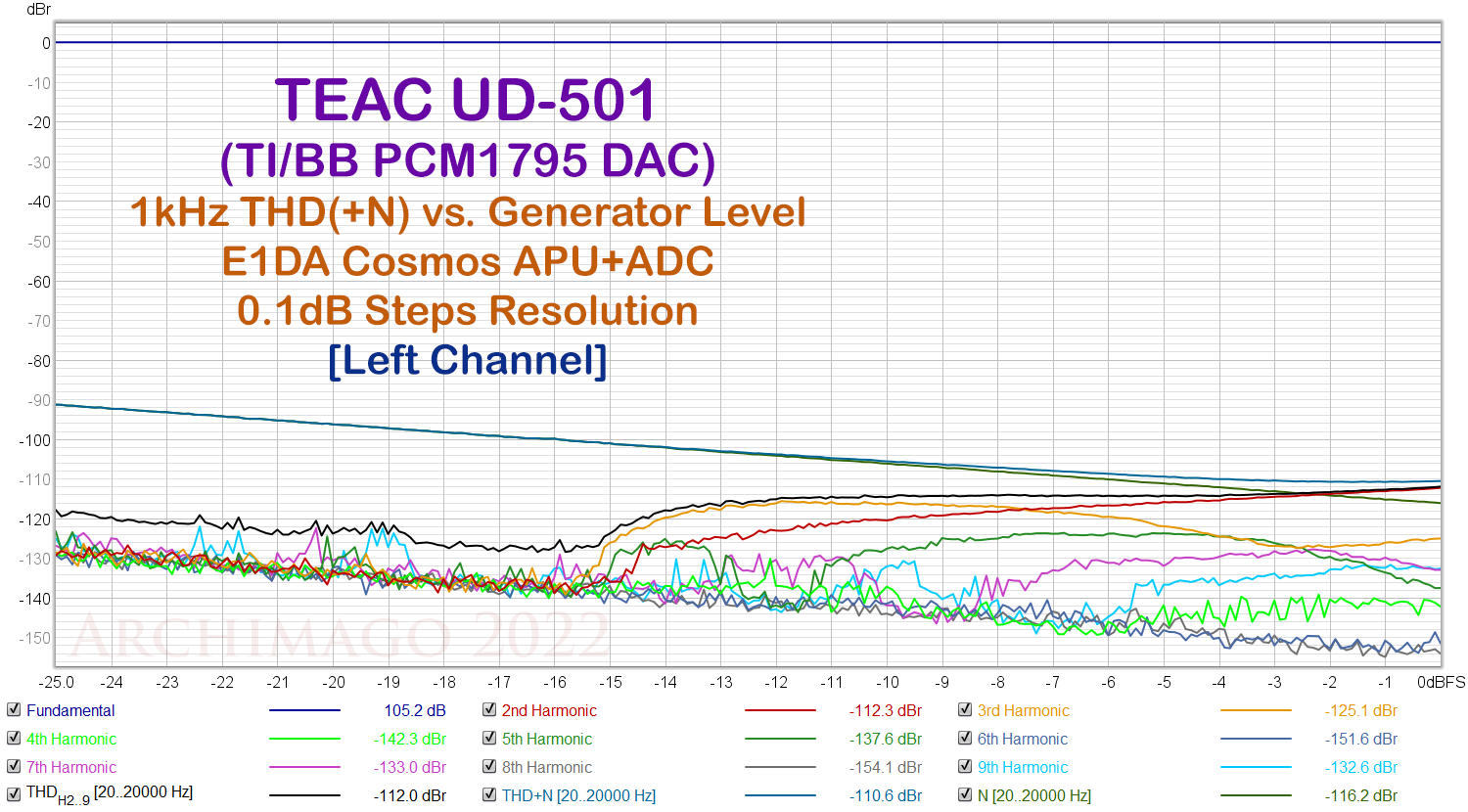Select the 2nd Harmonic legend label
The height and width of the screenshot is (812, 1468).
point(549,711)
